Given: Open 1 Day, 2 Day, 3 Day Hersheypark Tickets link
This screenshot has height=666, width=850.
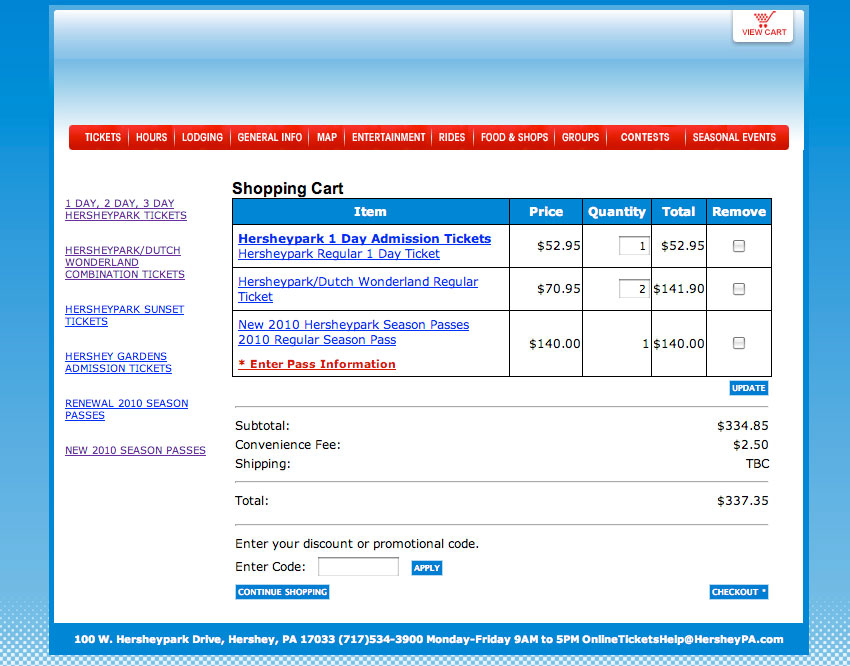Looking at the screenshot, I should click(x=126, y=209).
